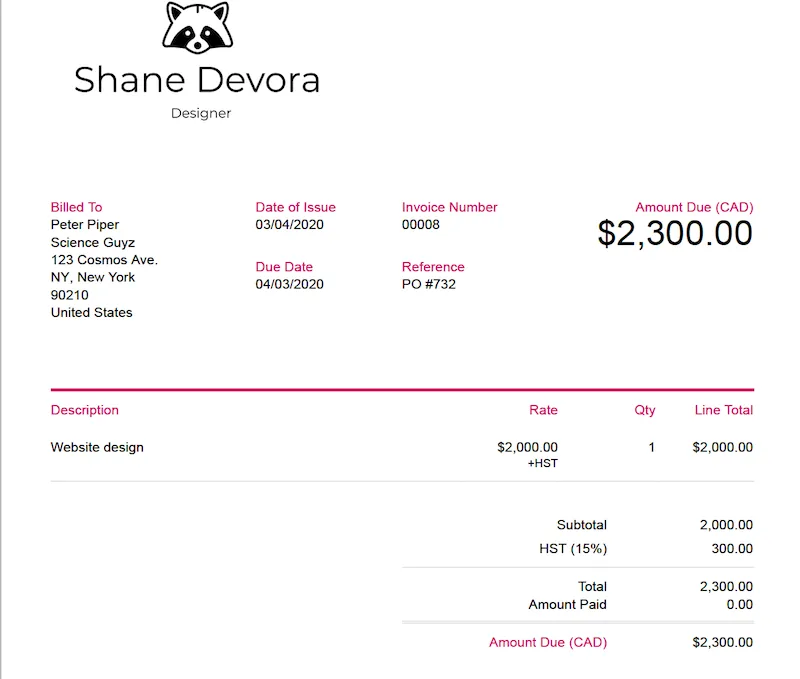The width and height of the screenshot is (800, 679).
Task: Click the due date 04/03/2020
Action: tap(290, 285)
